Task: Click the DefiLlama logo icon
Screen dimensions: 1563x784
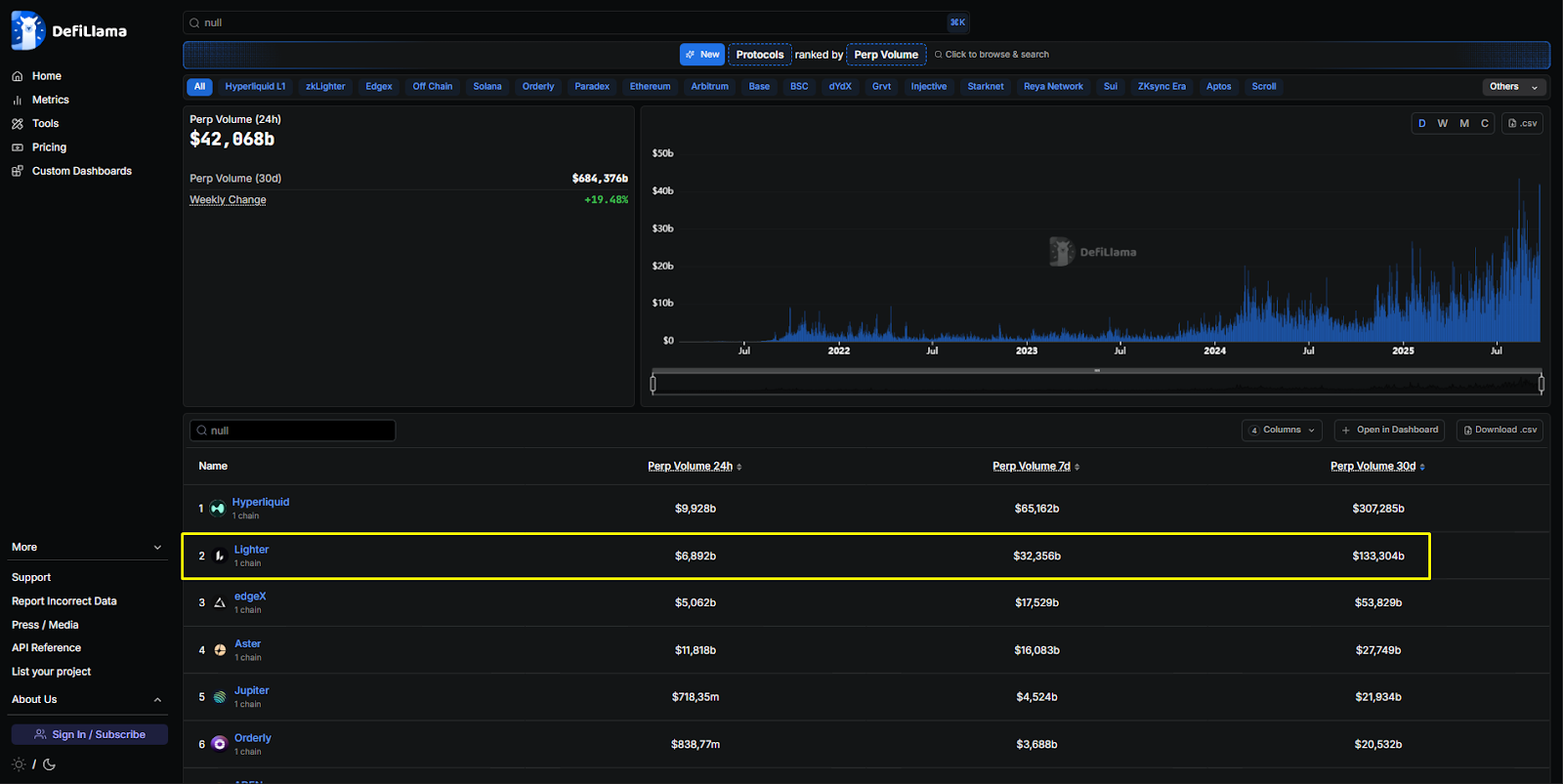Action: point(27,31)
